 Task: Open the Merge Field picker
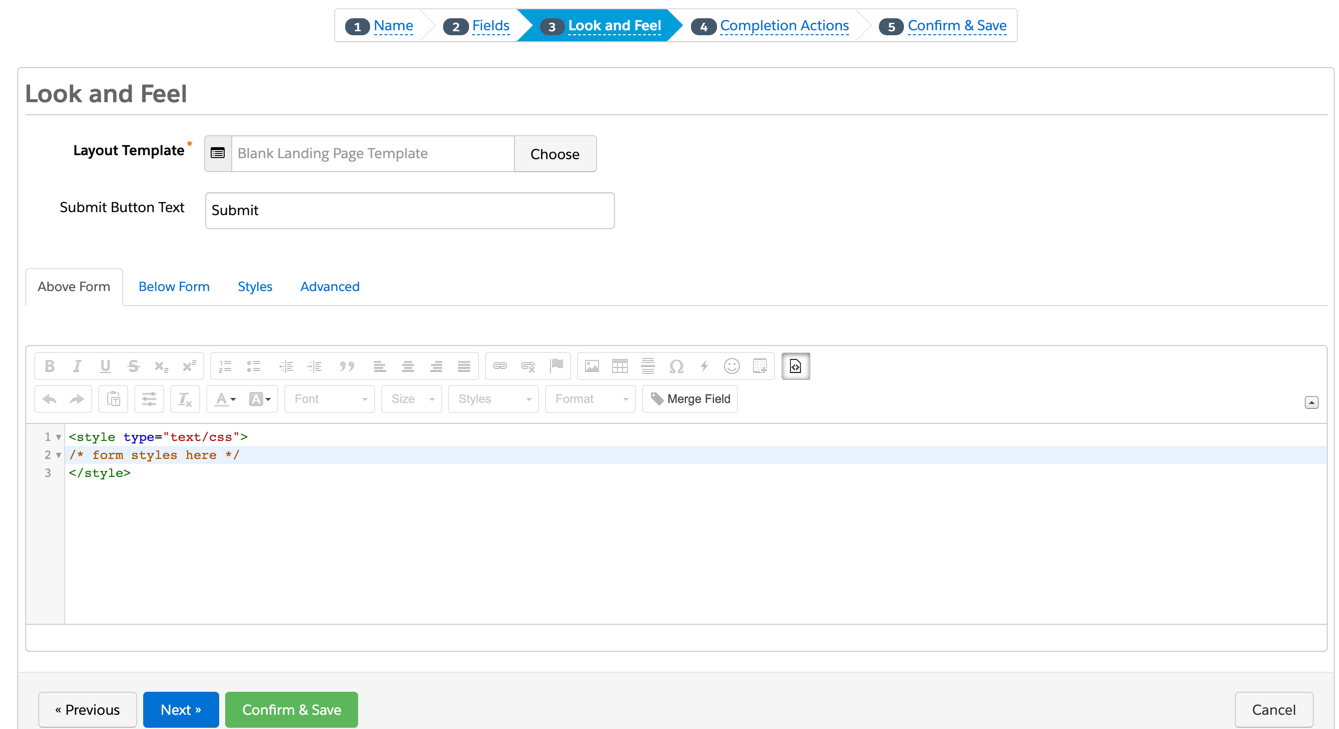point(690,399)
